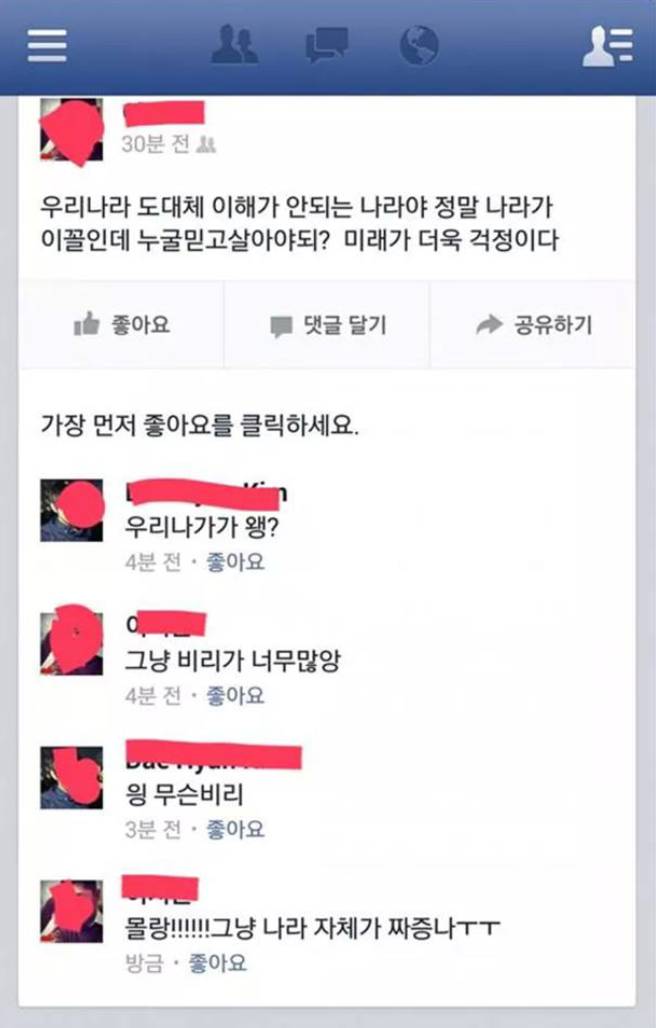656x1028 pixels.
Task: Open the messages chat bubbles icon
Action: click(326, 46)
